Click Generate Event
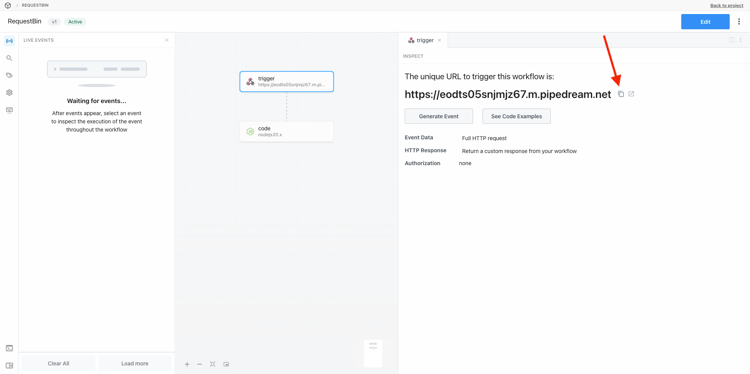This screenshot has height=374, width=750. click(439, 116)
